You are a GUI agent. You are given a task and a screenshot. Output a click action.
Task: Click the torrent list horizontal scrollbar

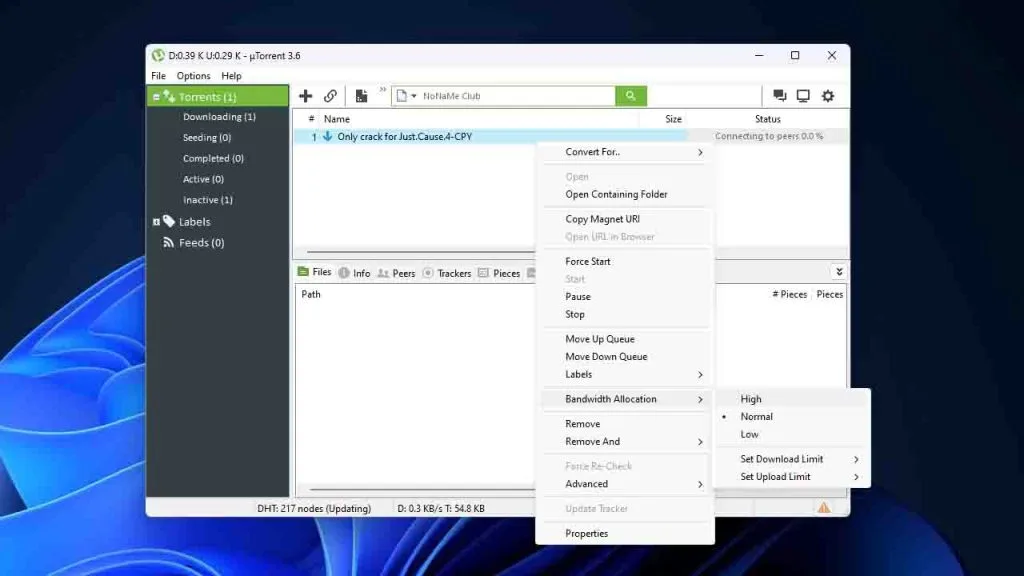click(421, 251)
